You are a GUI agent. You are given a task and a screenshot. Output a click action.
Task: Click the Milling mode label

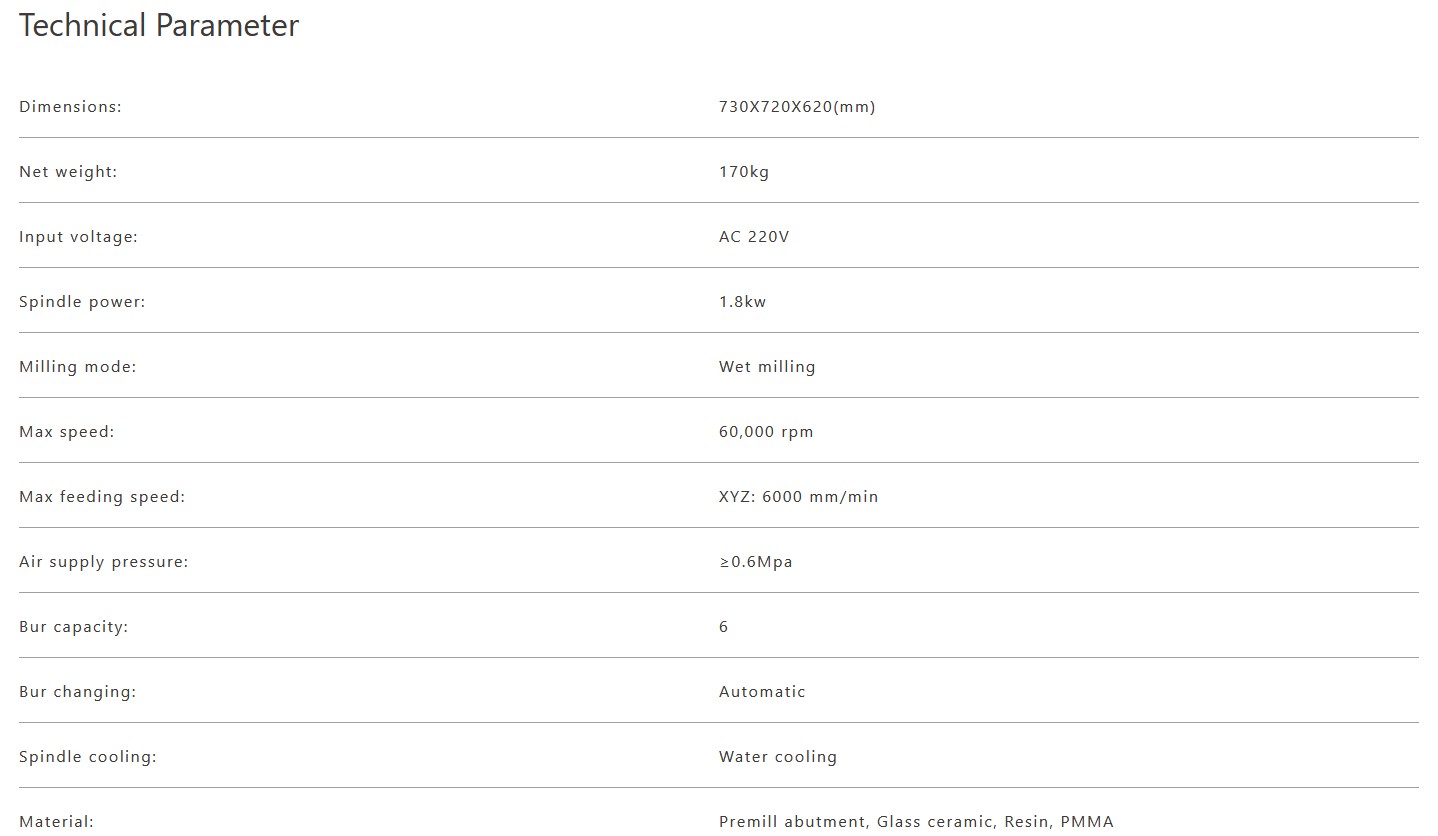77,367
